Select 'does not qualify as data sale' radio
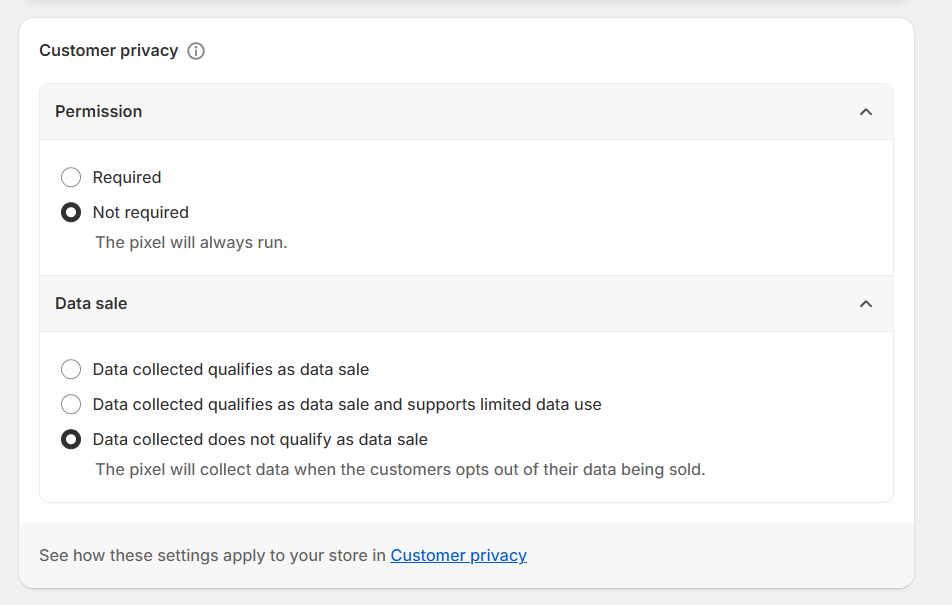 (71, 439)
